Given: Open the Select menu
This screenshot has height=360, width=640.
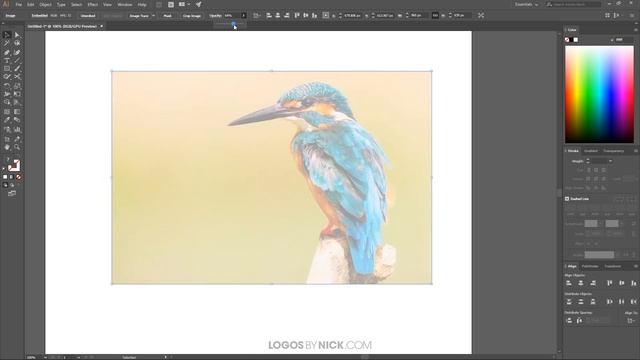Looking at the screenshot, I should [x=76, y=4].
